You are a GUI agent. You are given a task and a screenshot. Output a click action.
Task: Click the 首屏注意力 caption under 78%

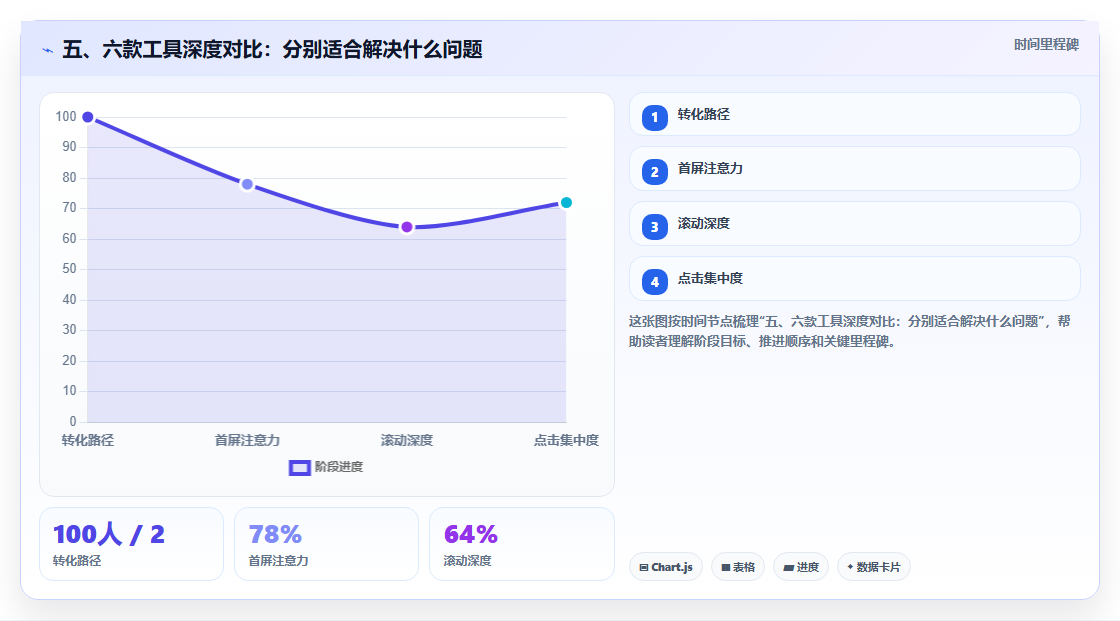click(279, 561)
